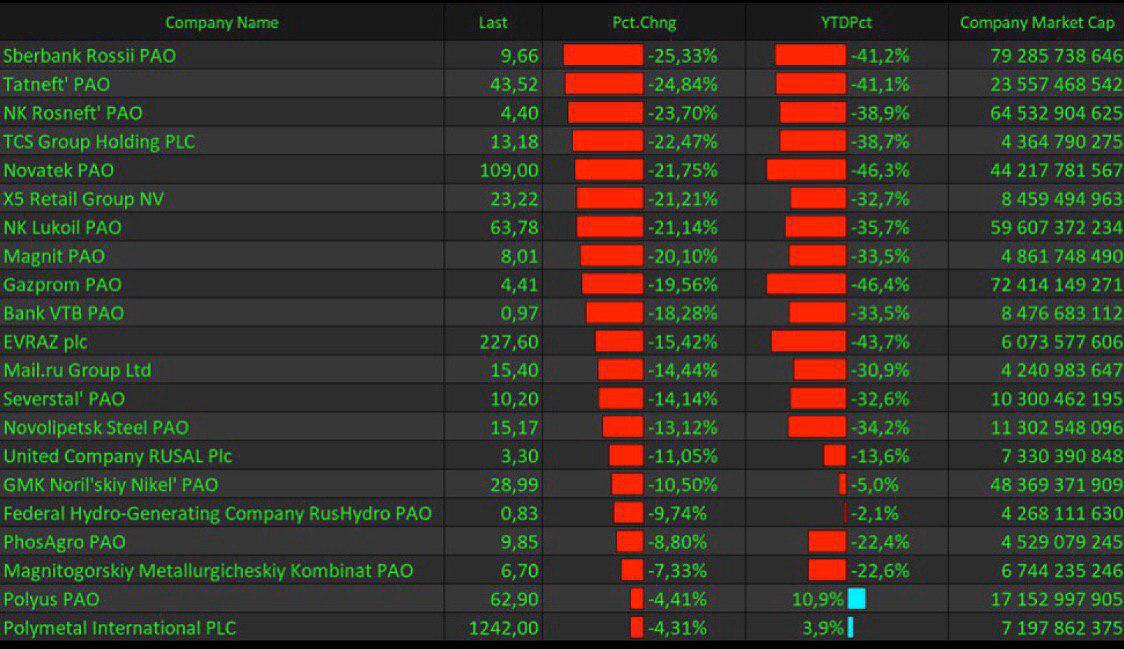The image size is (1124, 649).
Task: Click Tatneft's last price 43,52
Action: (x=514, y=85)
